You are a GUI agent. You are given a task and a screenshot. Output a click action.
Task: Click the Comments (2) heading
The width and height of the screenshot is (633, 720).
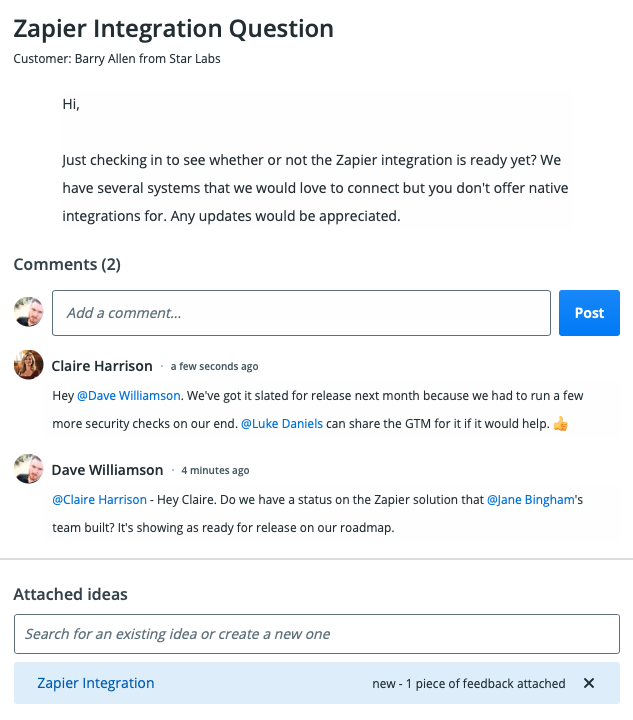pyautogui.click(x=67, y=265)
